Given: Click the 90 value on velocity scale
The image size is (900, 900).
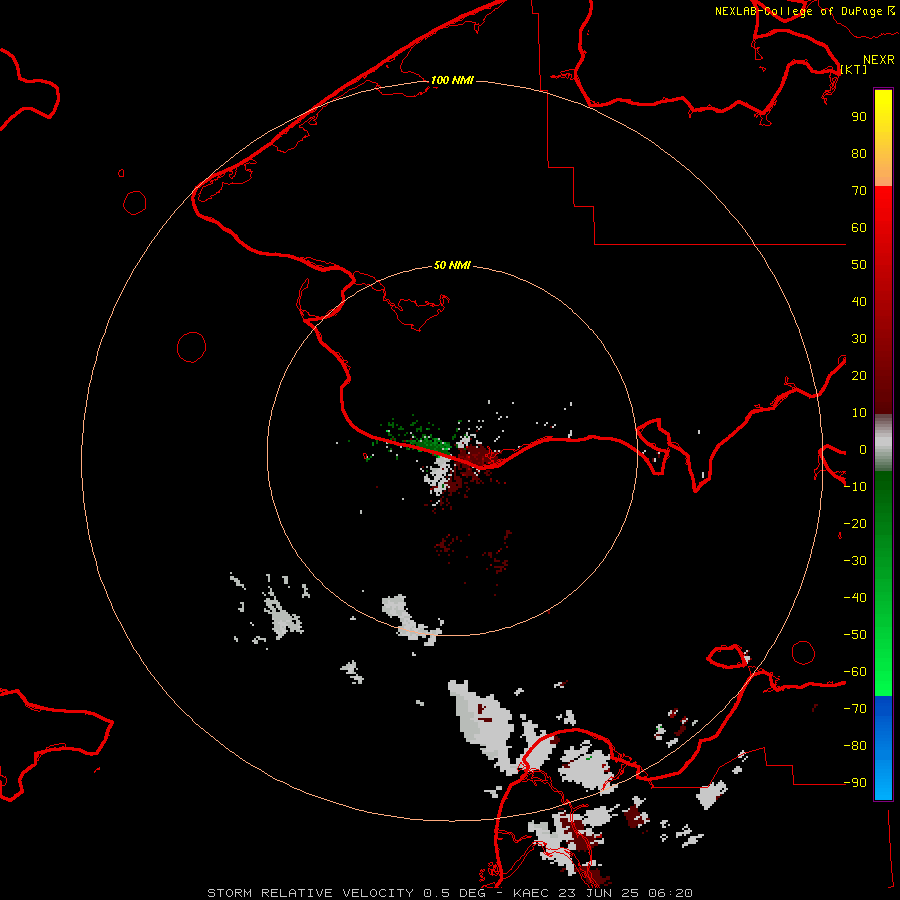Looking at the screenshot, I should pyautogui.click(x=859, y=117).
